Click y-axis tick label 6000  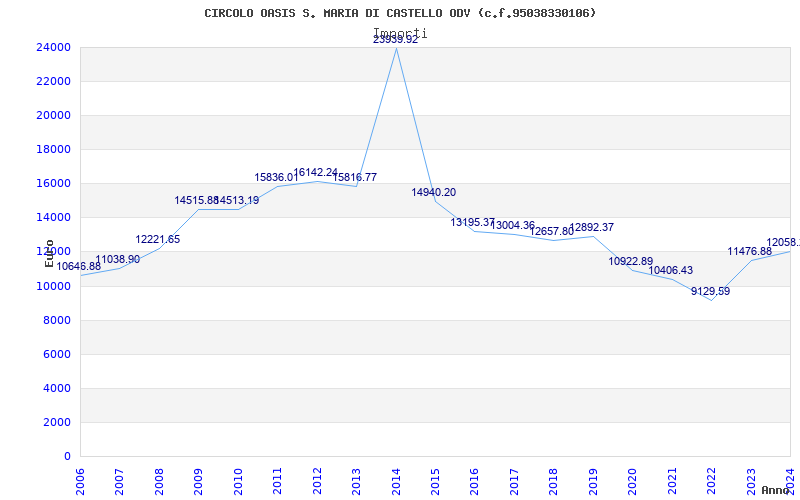coord(57,354)
